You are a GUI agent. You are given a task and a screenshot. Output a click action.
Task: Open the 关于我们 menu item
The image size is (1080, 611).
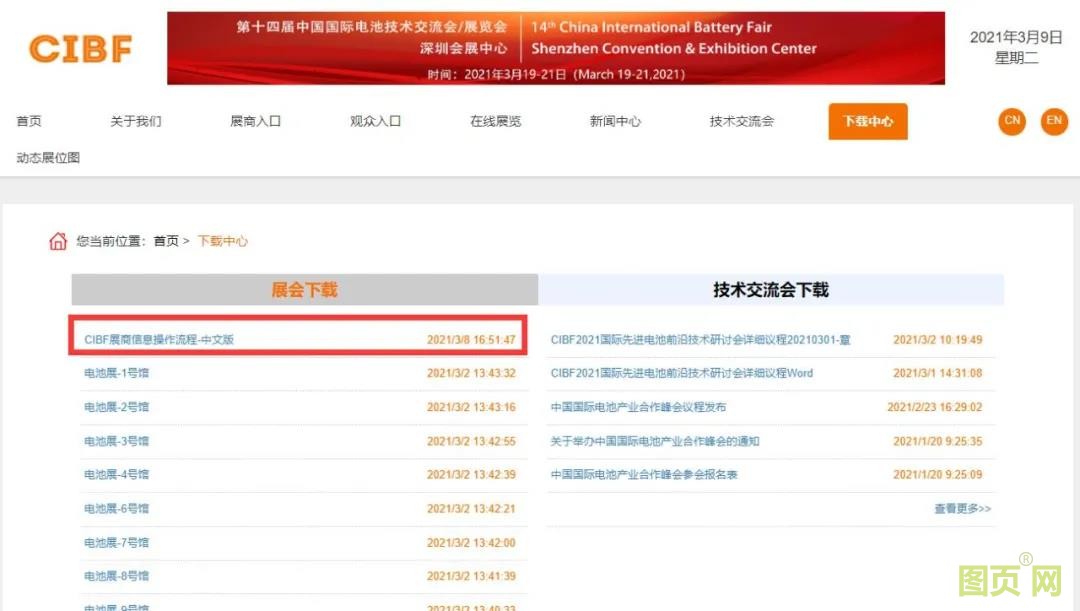click(135, 120)
